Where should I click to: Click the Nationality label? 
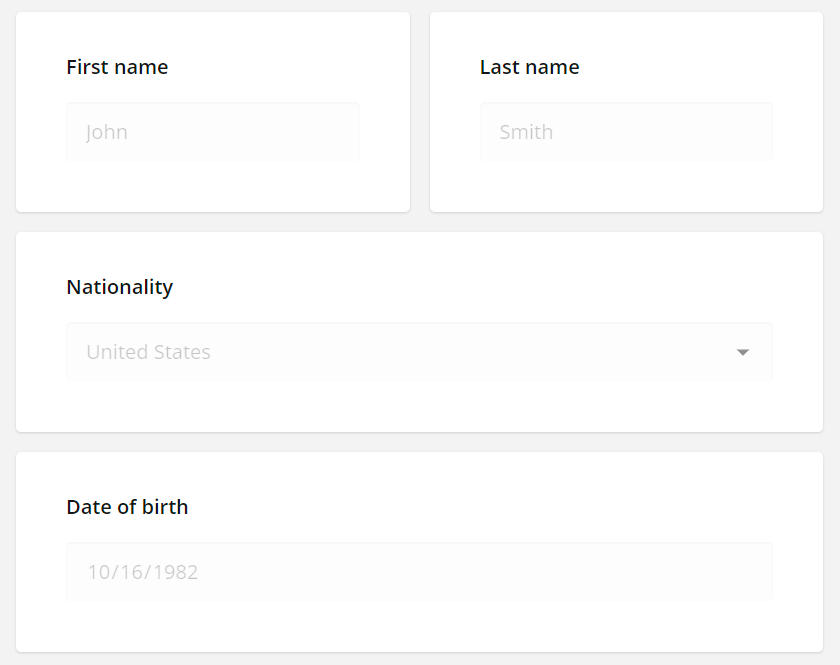pyautogui.click(x=119, y=287)
